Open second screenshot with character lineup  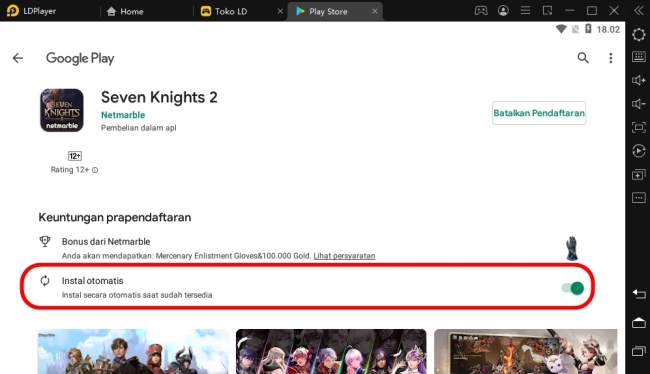tap(331, 352)
